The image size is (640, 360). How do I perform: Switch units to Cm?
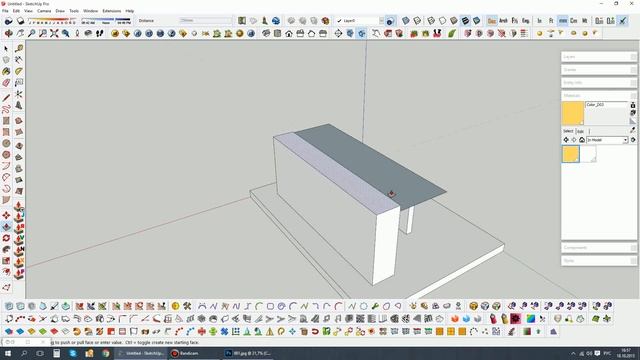573,20
